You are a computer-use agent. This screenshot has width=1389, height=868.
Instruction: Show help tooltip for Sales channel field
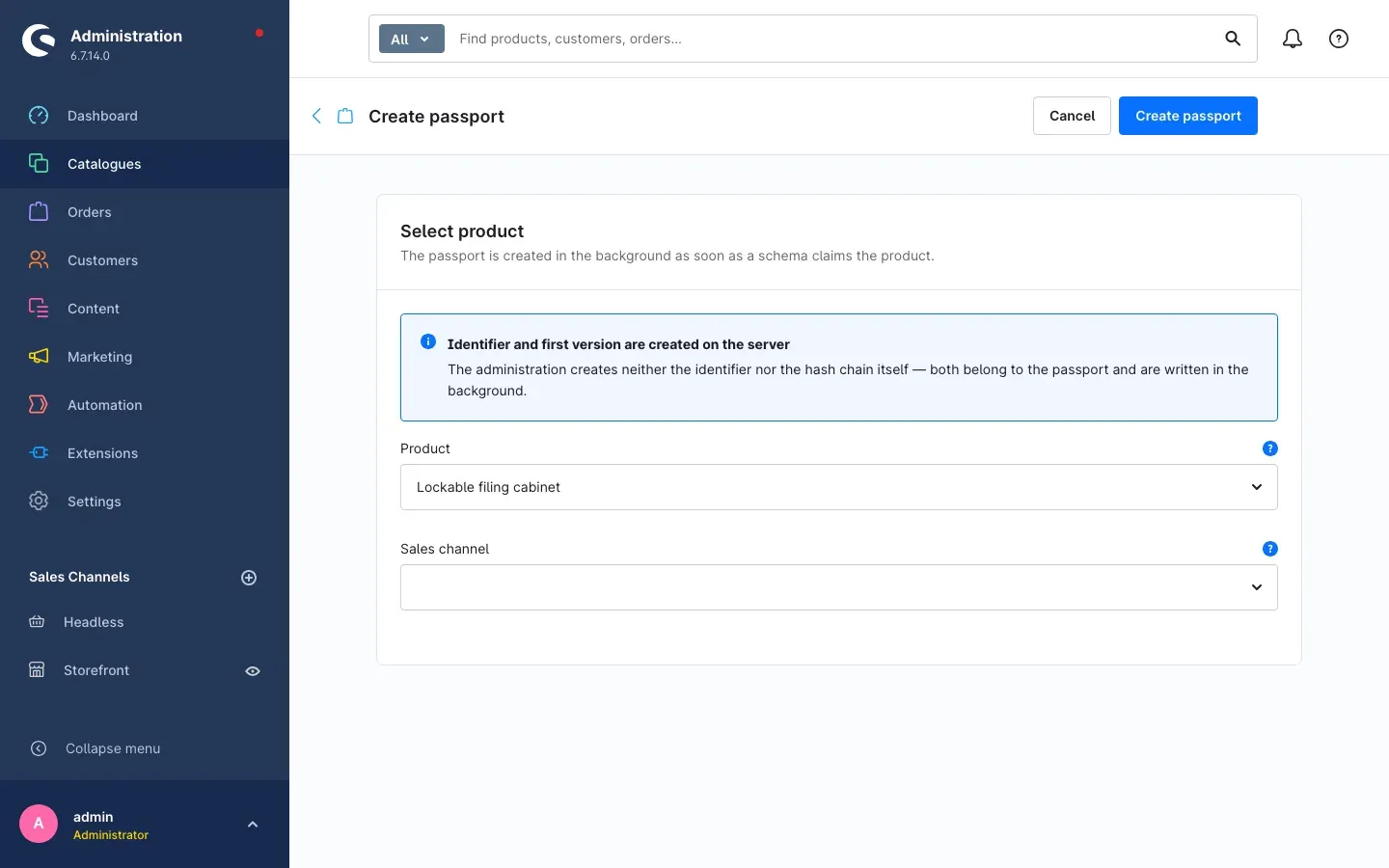[x=1270, y=549]
